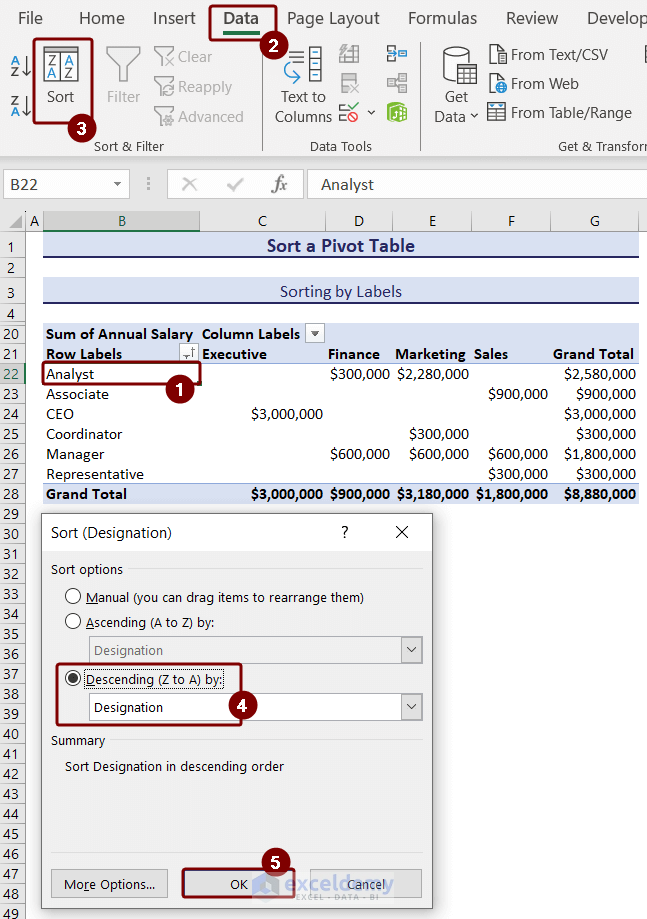
Task: Open the Get Data menu
Action: 456,85
